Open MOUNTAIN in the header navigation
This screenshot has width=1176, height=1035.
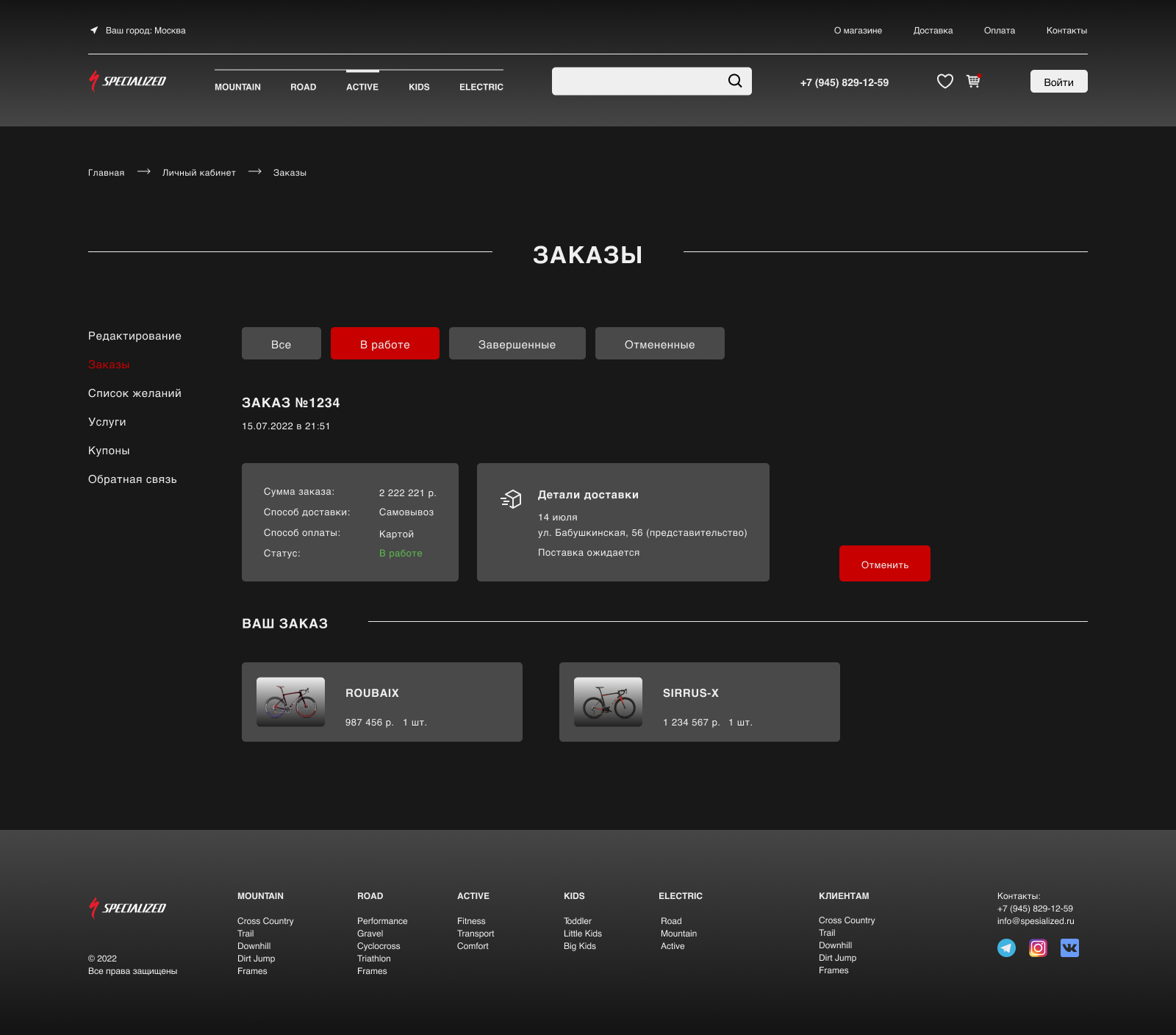click(x=237, y=87)
